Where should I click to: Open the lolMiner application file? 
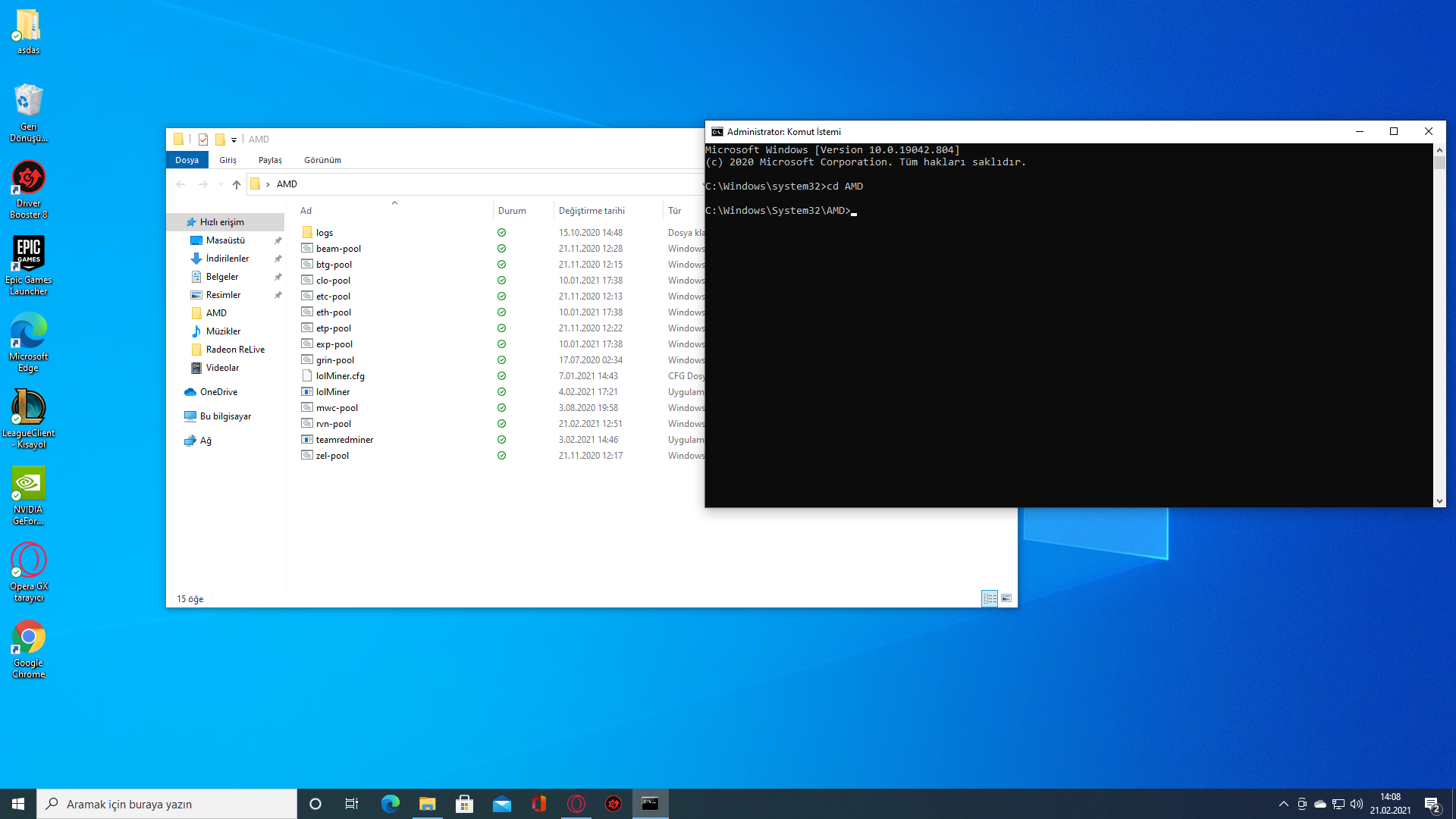tap(333, 392)
